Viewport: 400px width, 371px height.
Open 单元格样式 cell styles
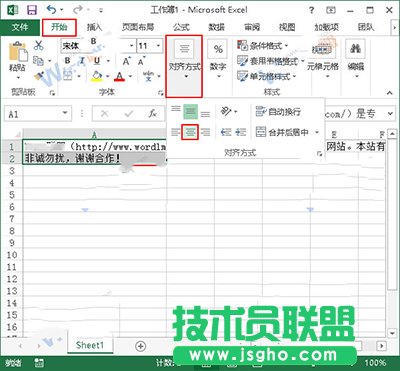(266, 76)
